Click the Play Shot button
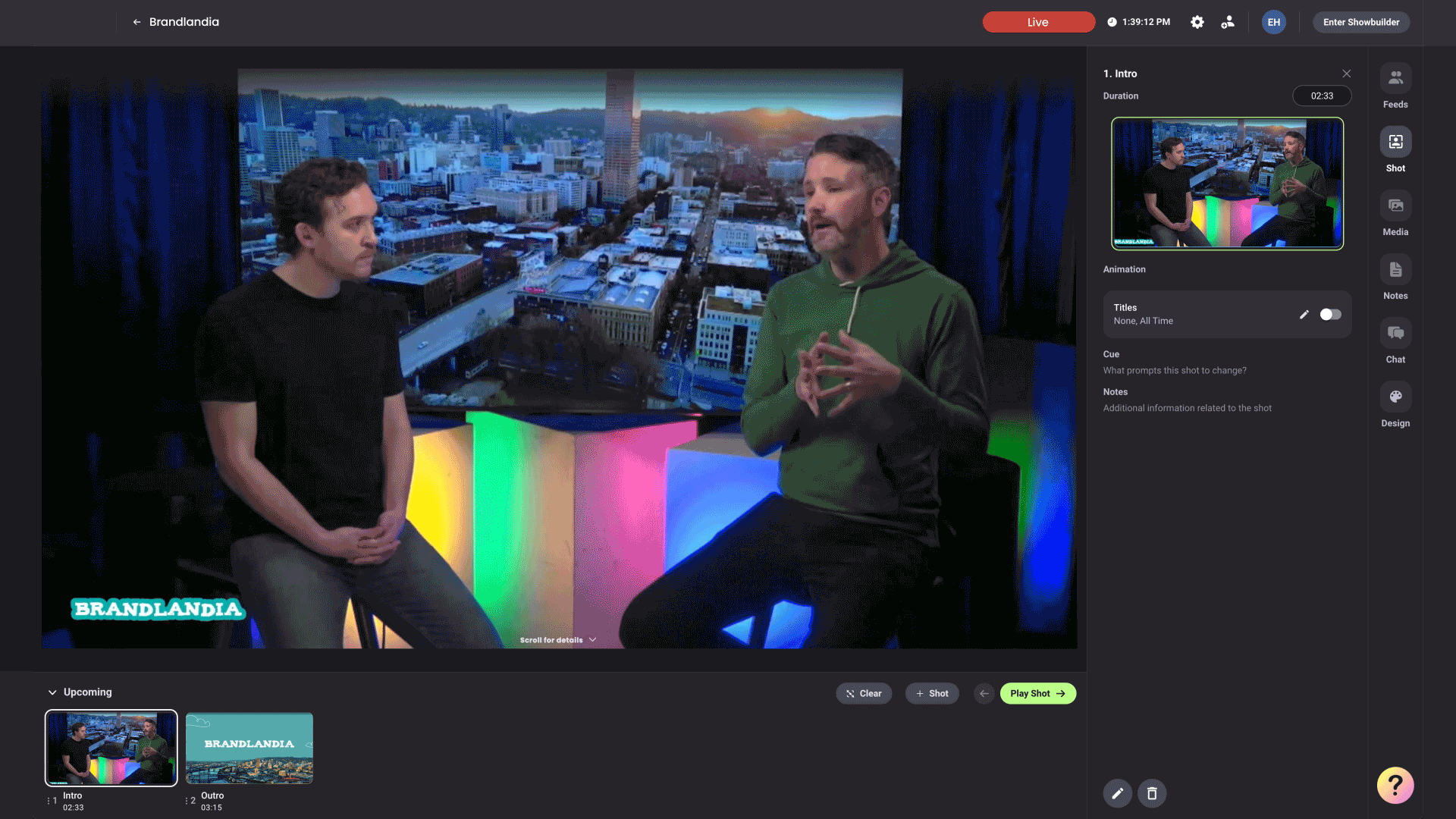Image resolution: width=1456 pixels, height=819 pixels. [1037, 693]
